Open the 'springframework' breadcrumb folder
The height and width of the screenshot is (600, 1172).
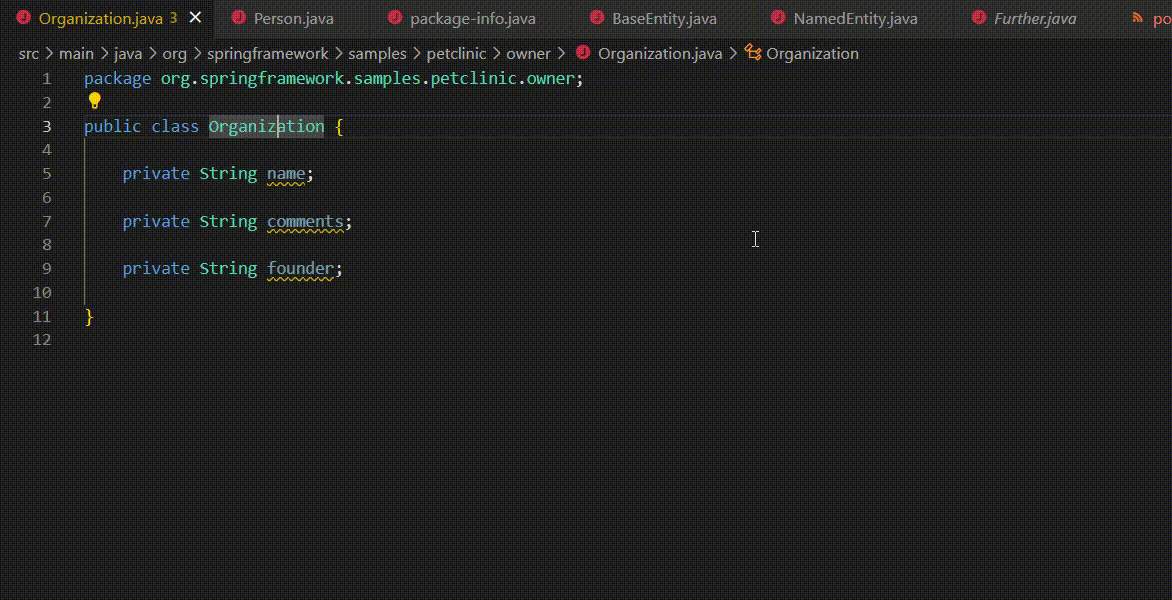[x=268, y=54]
